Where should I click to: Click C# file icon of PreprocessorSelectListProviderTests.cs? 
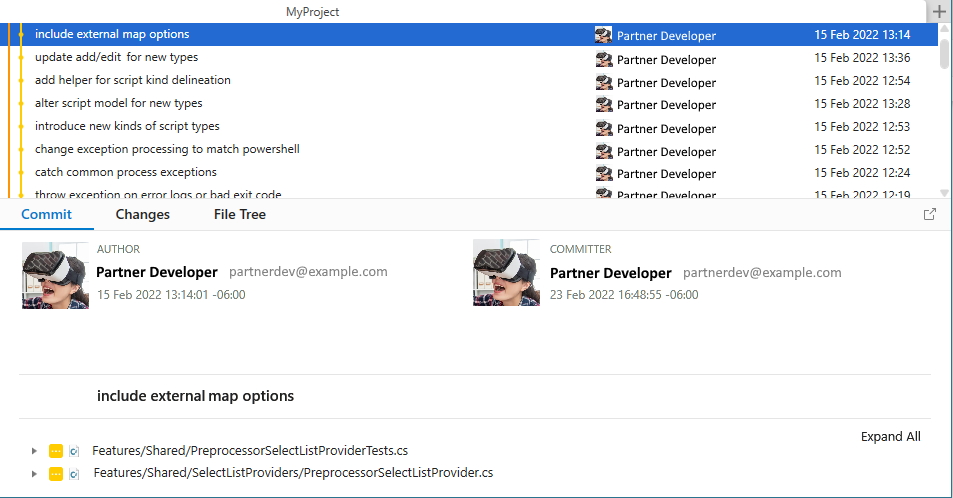tap(74, 451)
